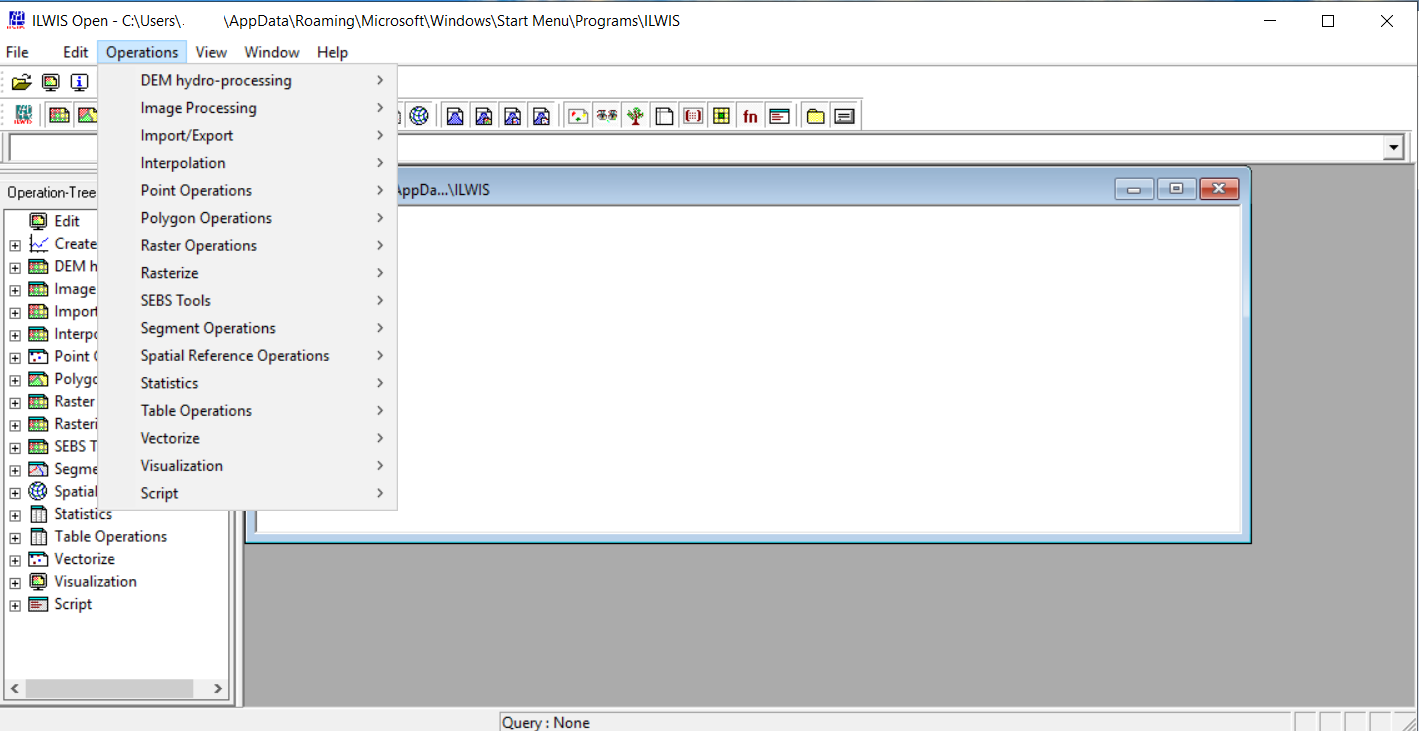Open a map using the Open toolbar icon
The width and height of the screenshot is (1419, 731).
pyautogui.click(x=22, y=82)
